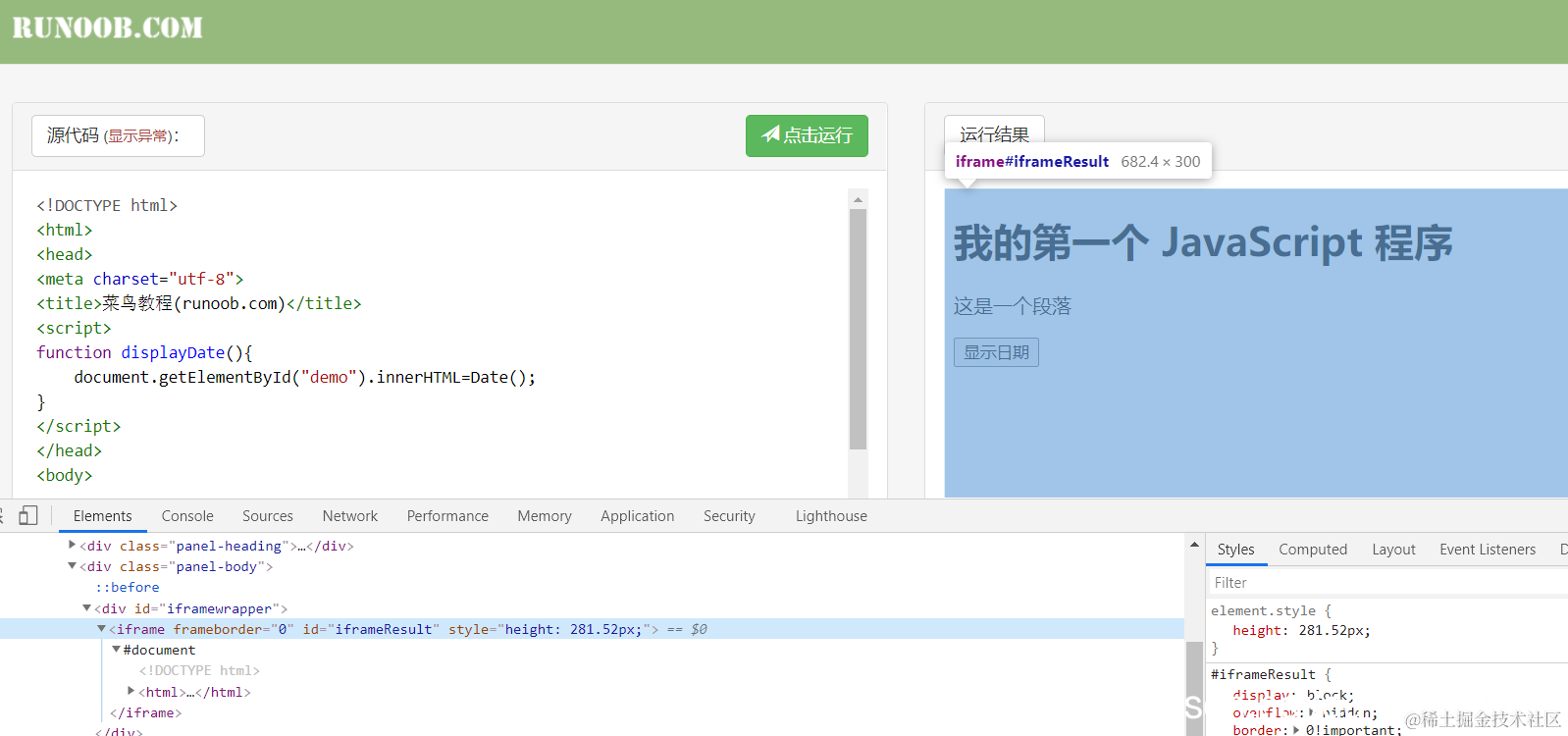Viewport: 1568px width, 736px height.
Task: Click the function displayDate(){ code line
Action: coord(145,352)
